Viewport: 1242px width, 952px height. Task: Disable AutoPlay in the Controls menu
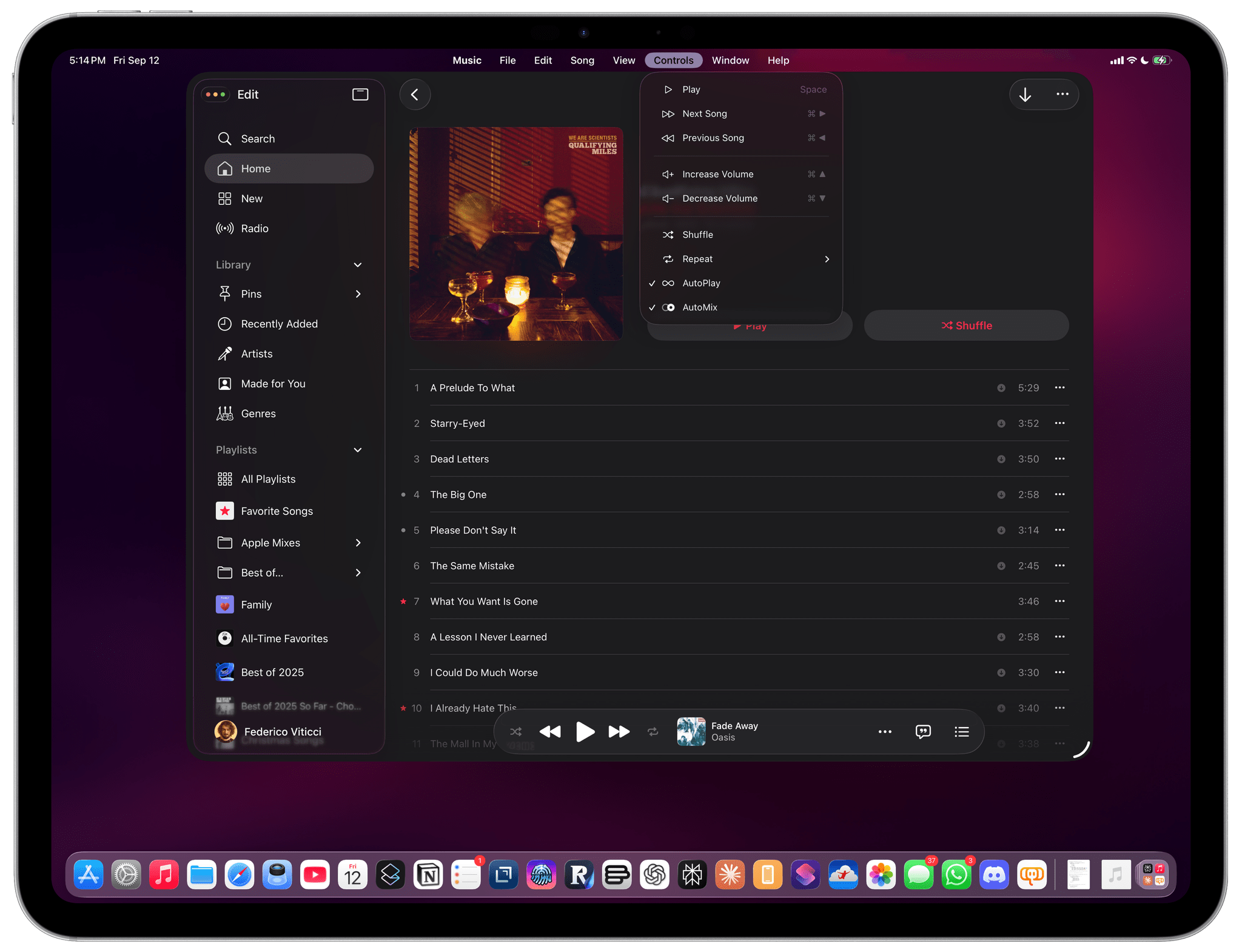coord(700,283)
